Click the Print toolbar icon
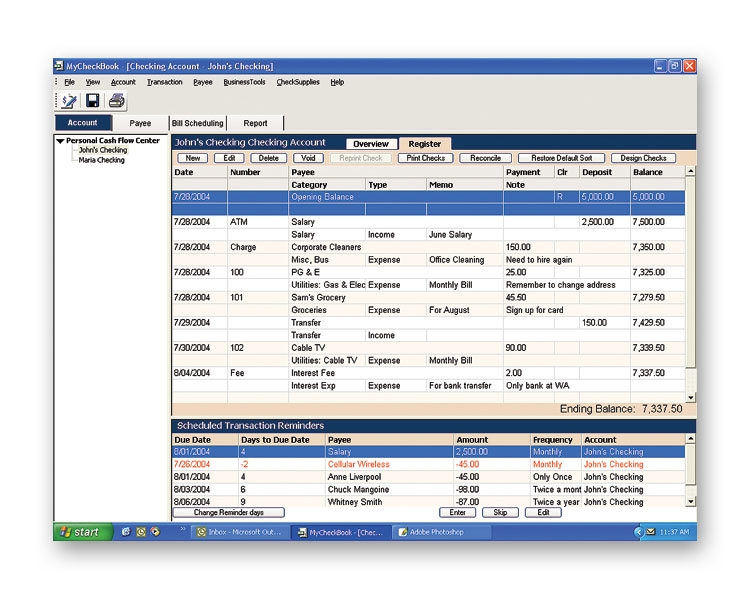This screenshot has height=600, width=750. (117, 101)
